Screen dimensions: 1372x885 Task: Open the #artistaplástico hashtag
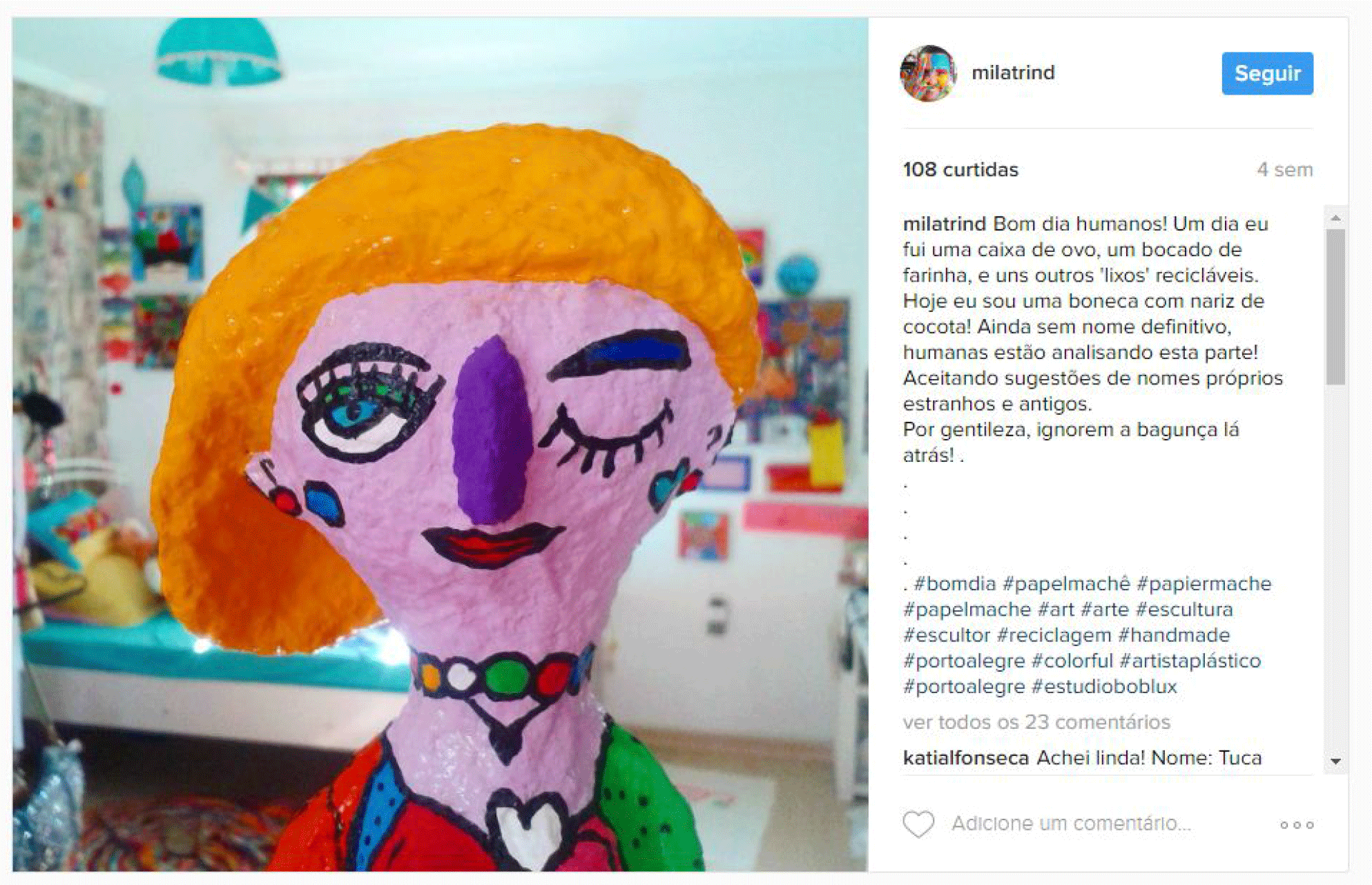(x=1190, y=661)
